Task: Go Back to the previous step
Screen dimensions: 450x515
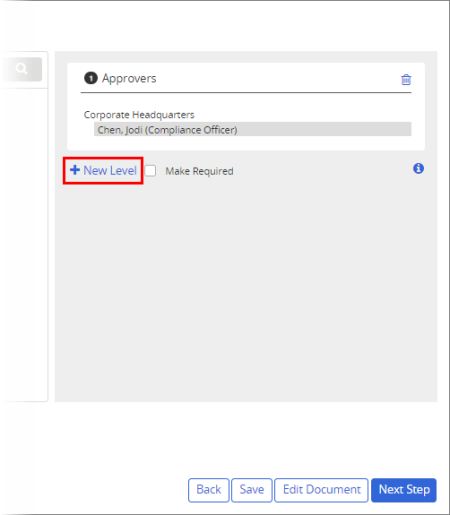Action: tap(209, 490)
